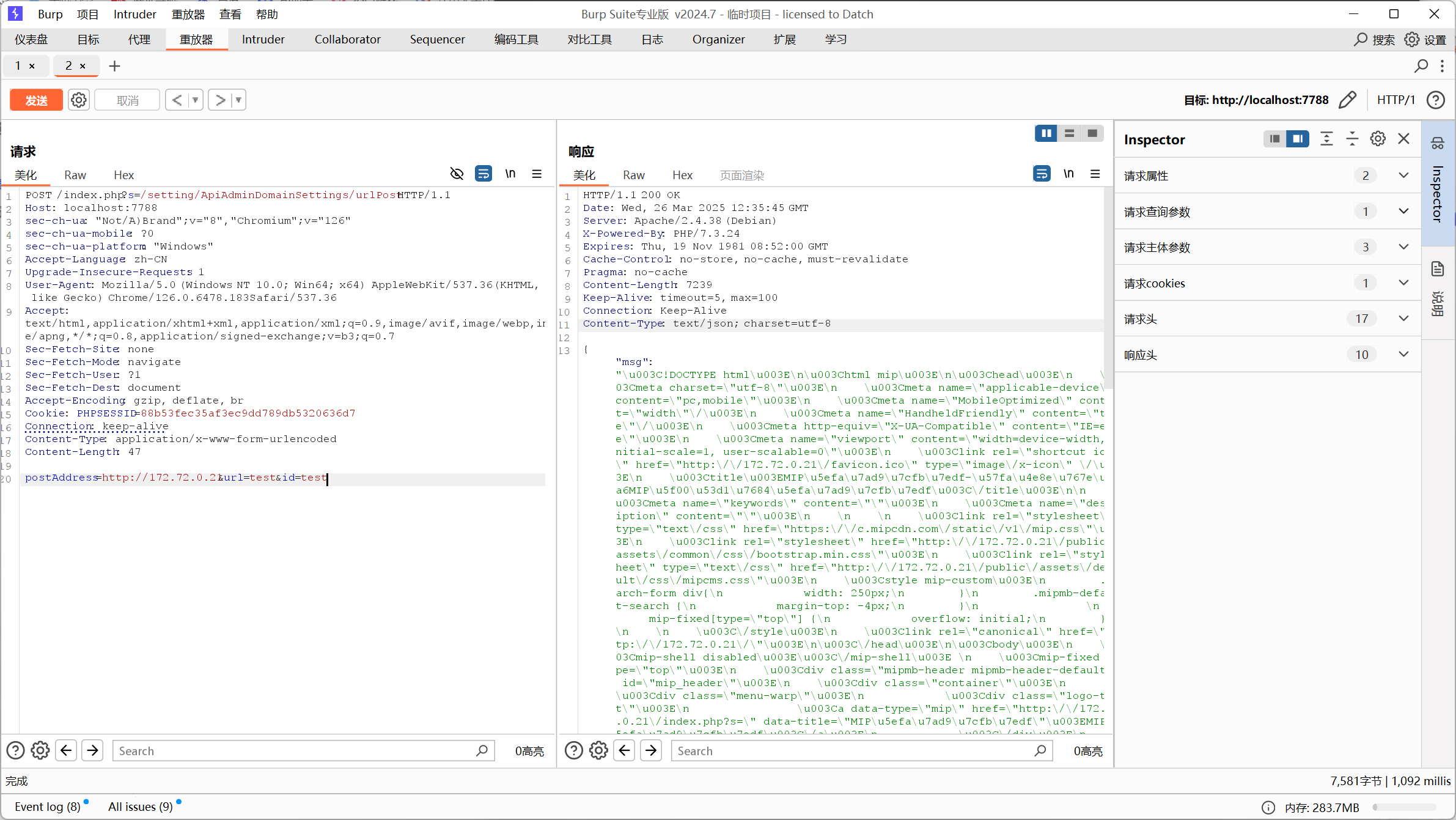Click the expand-all sections icon in Inspector
Image resolution: width=1456 pixels, height=820 pixels.
coord(1326,139)
